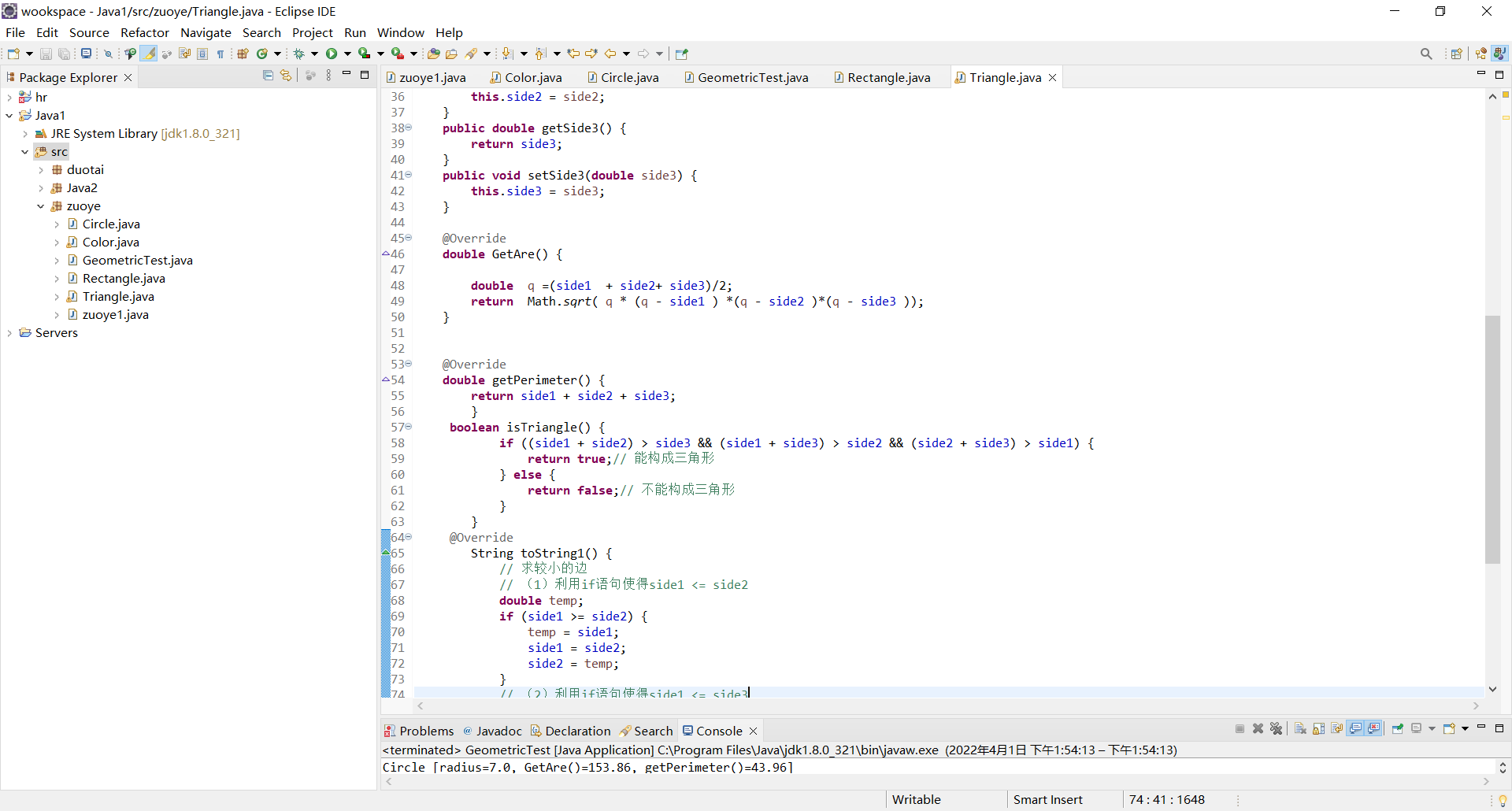Click the Search magnifier in top-right toolbar
This screenshot has width=1512, height=811.
coord(1426,54)
